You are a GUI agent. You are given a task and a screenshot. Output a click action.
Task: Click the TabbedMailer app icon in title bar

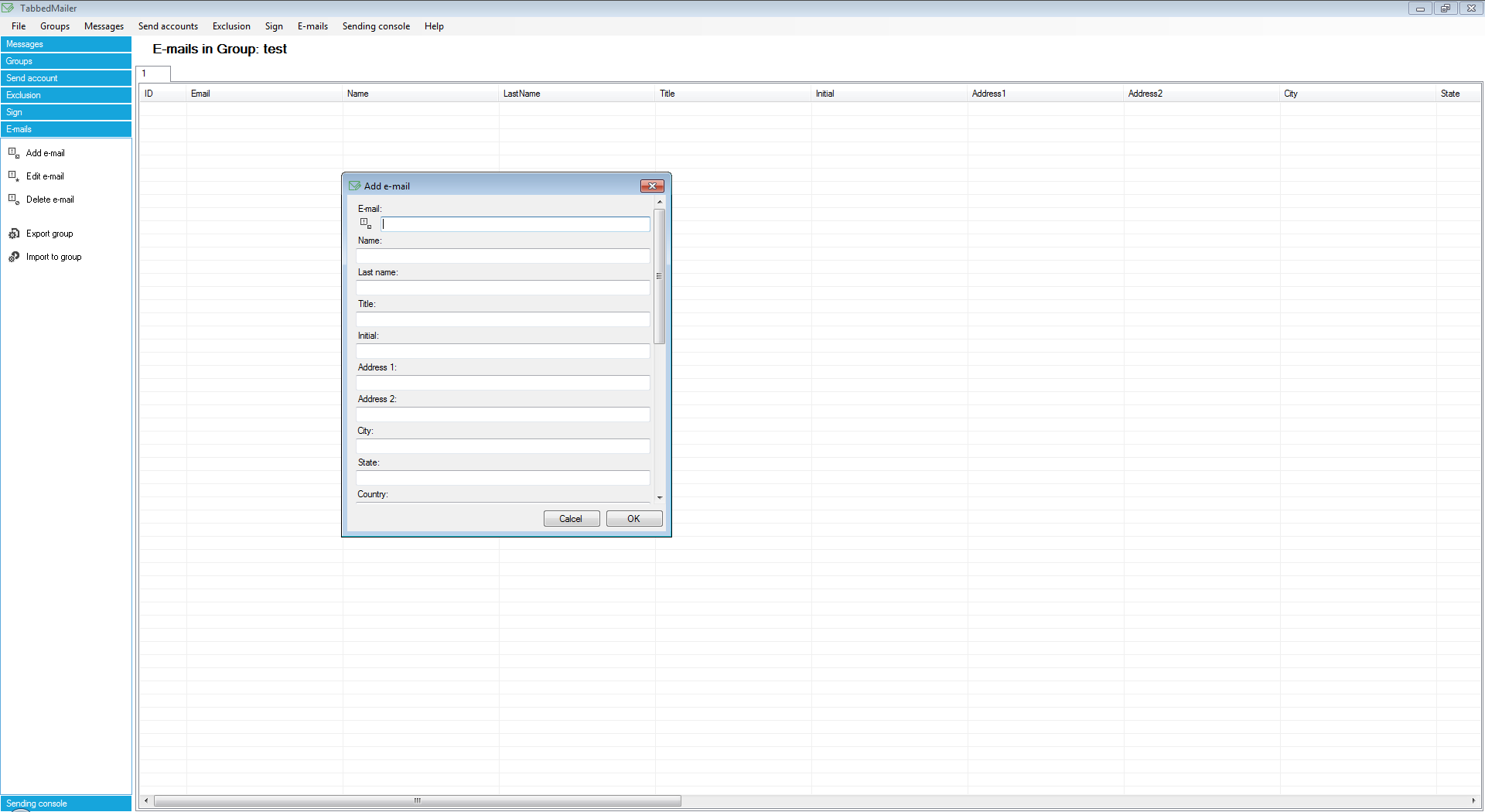8,8
